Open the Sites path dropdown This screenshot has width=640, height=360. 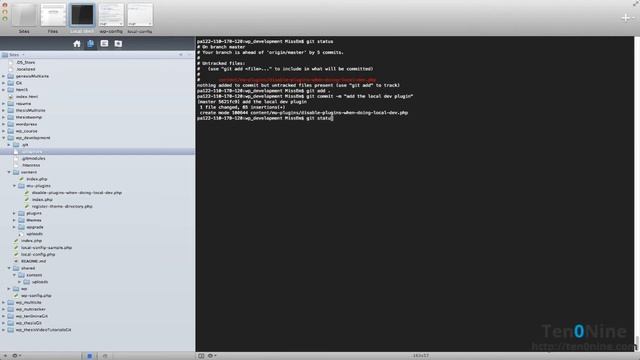(x=13, y=55)
